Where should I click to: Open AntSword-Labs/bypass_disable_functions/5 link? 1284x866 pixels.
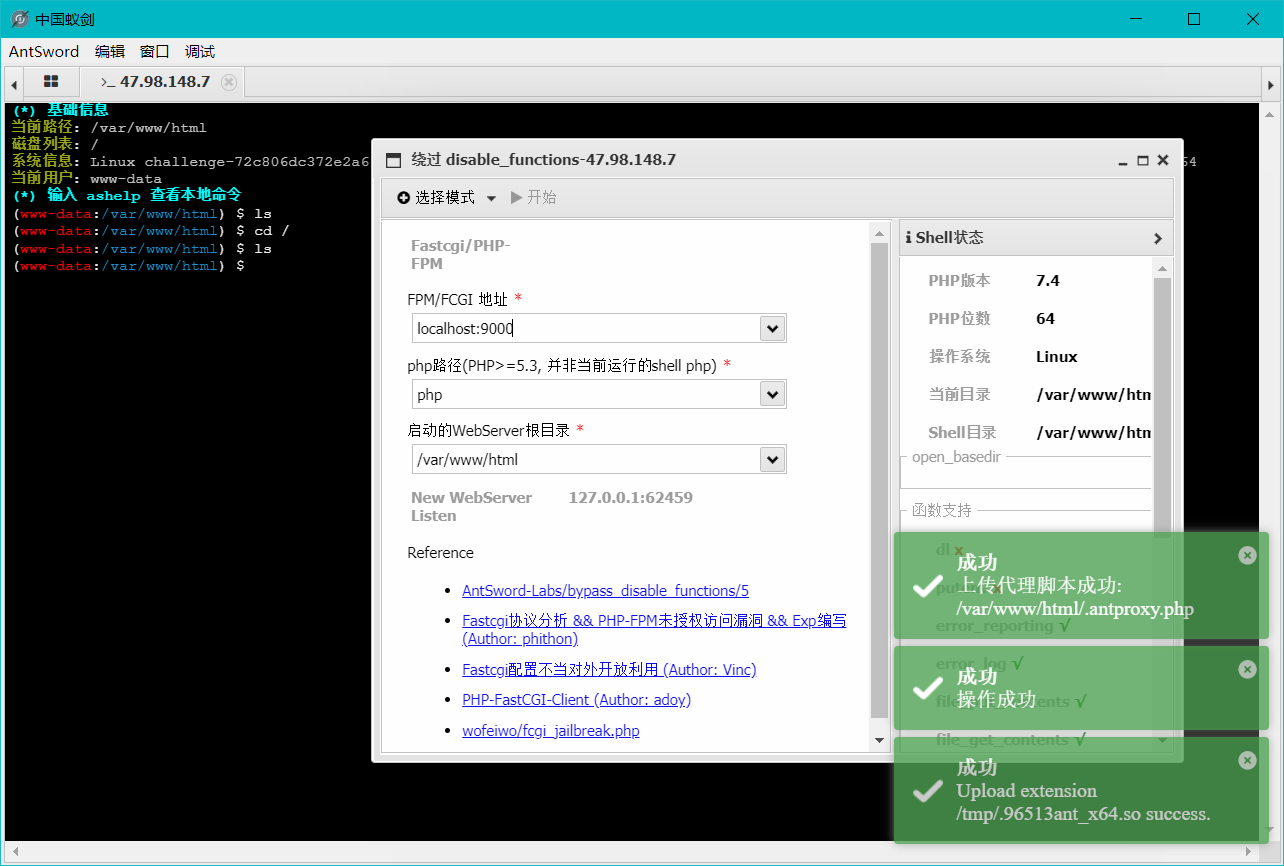(x=605, y=590)
